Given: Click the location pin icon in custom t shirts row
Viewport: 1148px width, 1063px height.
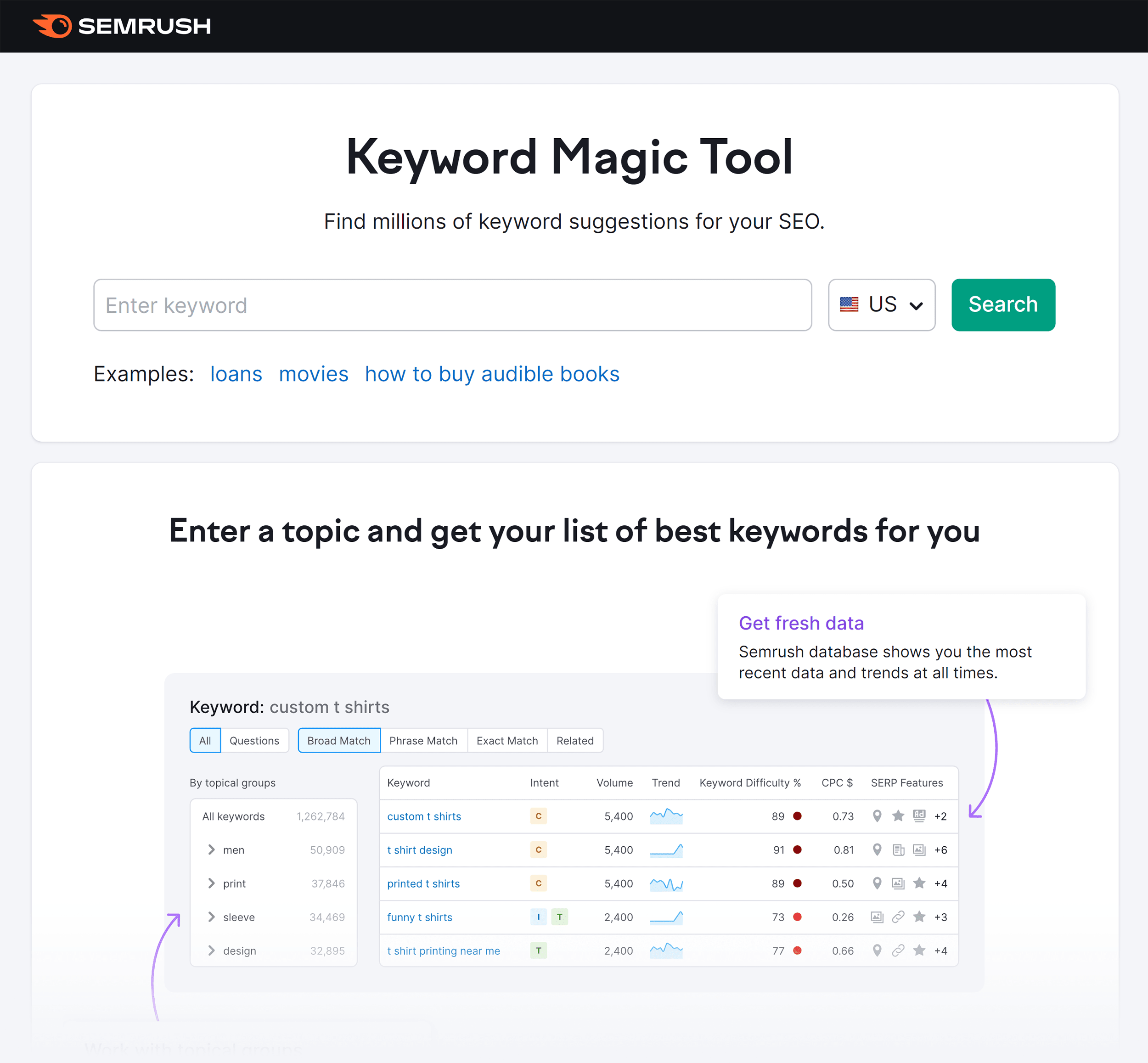Looking at the screenshot, I should point(877,816).
